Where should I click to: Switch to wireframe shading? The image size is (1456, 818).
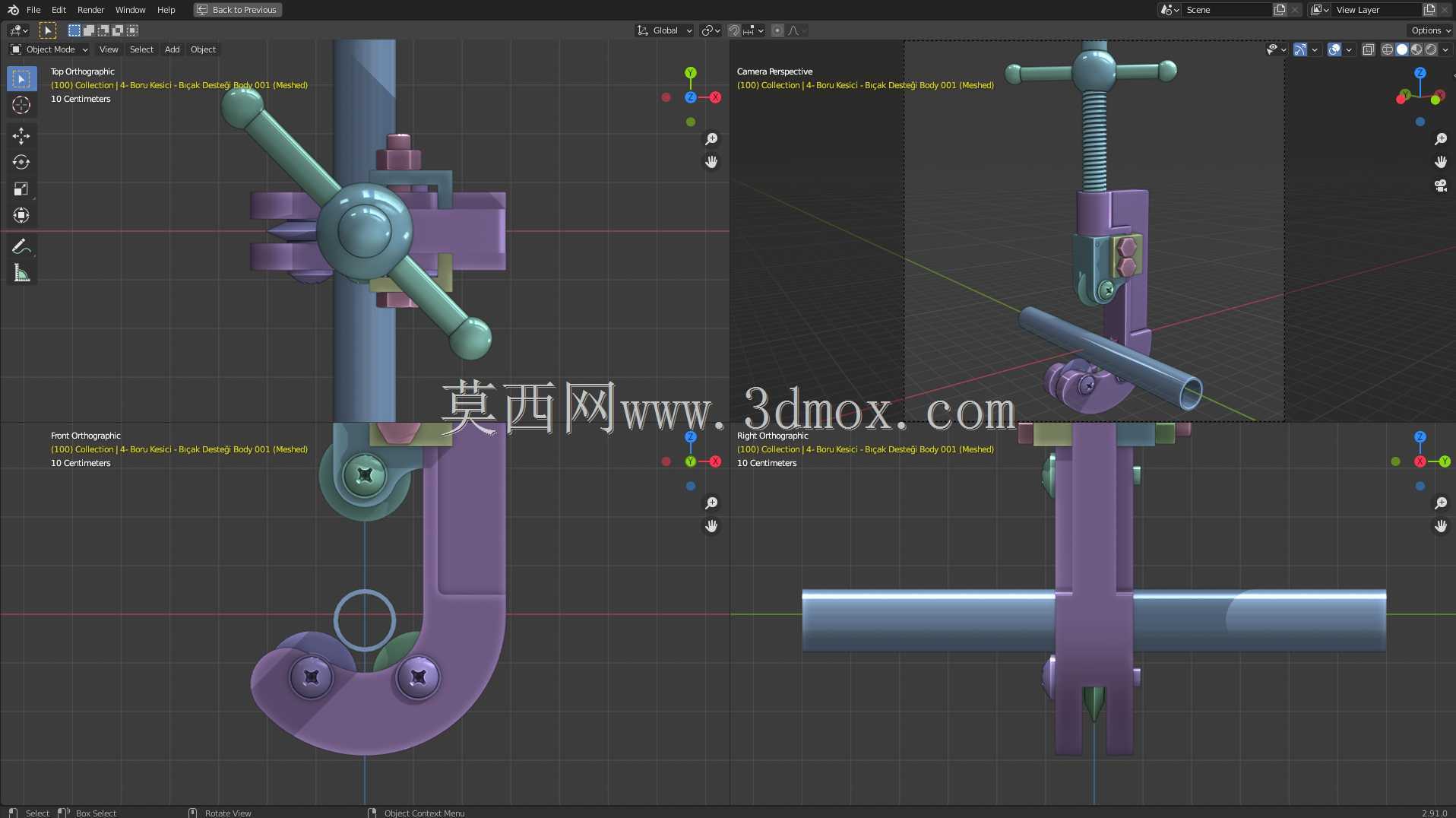pyautogui.click(x=1388, y=49)
